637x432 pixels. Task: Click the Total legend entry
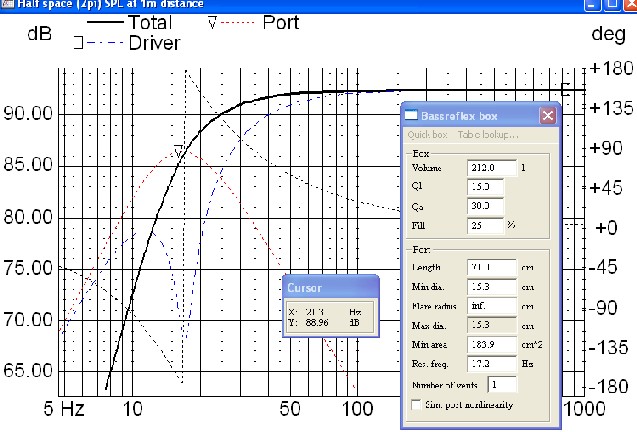click(130, 22)
